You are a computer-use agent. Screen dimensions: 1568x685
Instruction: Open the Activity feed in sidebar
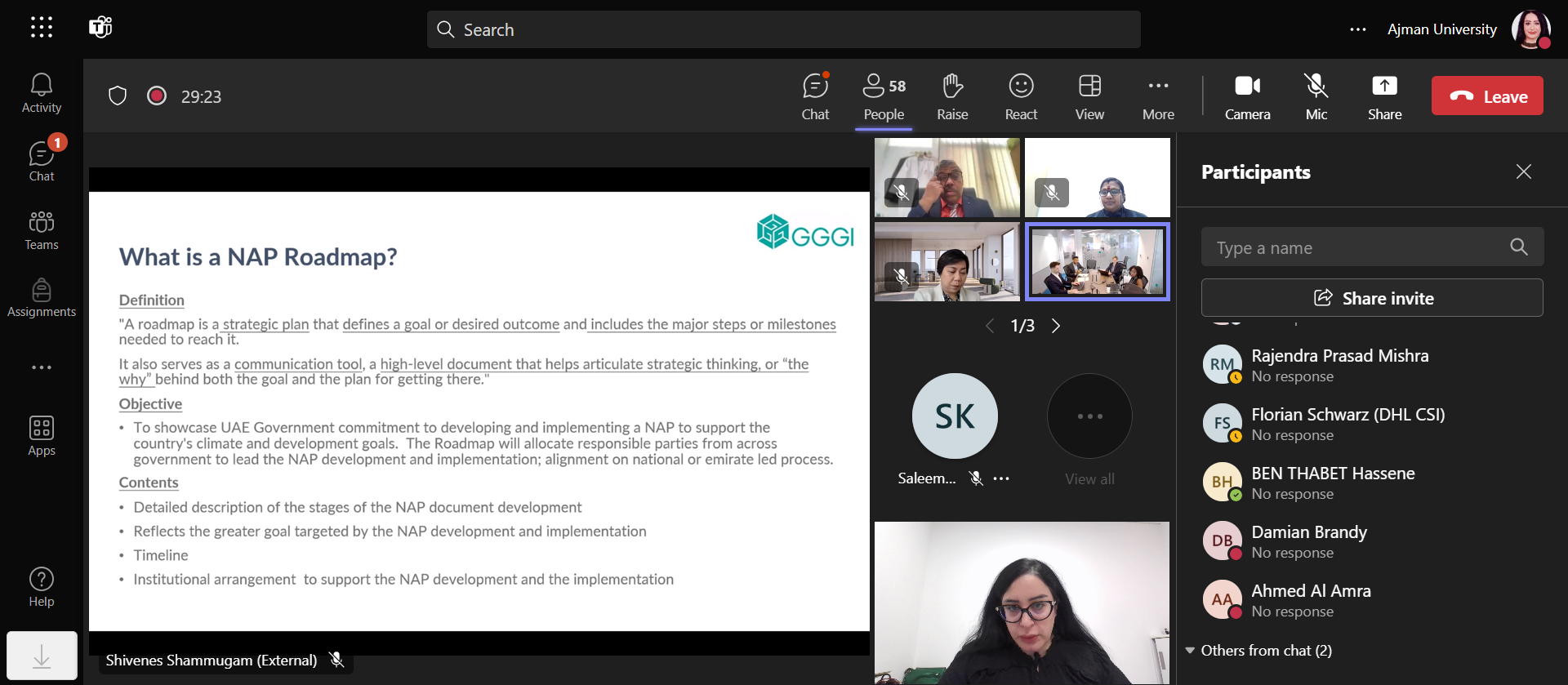[x=41, y=94]
